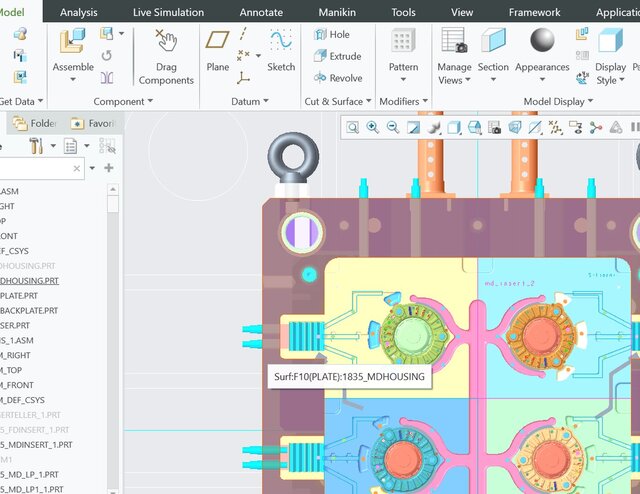
Task: Open Manage Views
Action: coord(454,56)
